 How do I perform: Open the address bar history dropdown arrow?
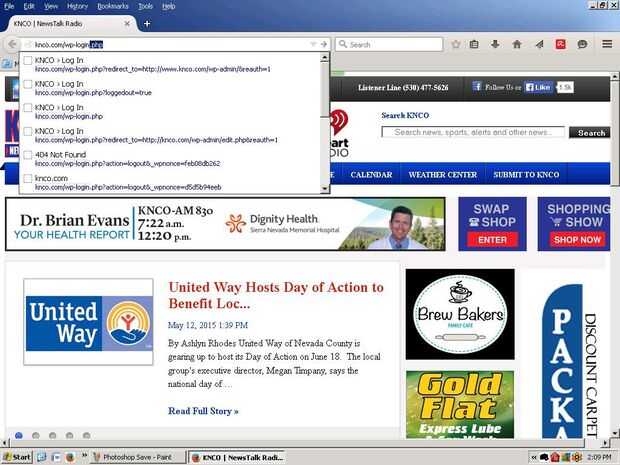tap(313, 44)
